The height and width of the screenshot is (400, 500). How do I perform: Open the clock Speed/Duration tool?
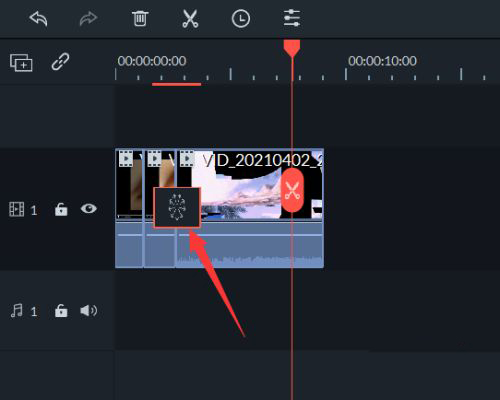pos(241,18)
